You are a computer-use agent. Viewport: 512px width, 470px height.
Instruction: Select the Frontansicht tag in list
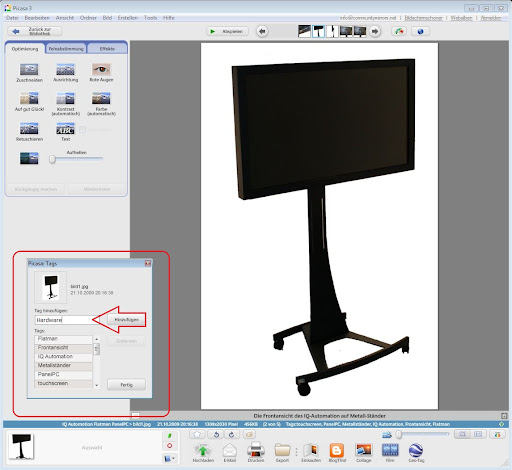point(63,348)
